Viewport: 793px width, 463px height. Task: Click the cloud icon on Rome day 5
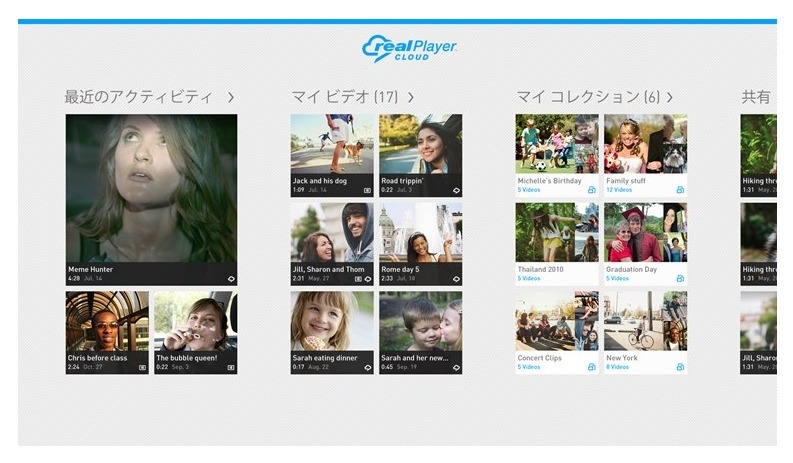(456, 279)
